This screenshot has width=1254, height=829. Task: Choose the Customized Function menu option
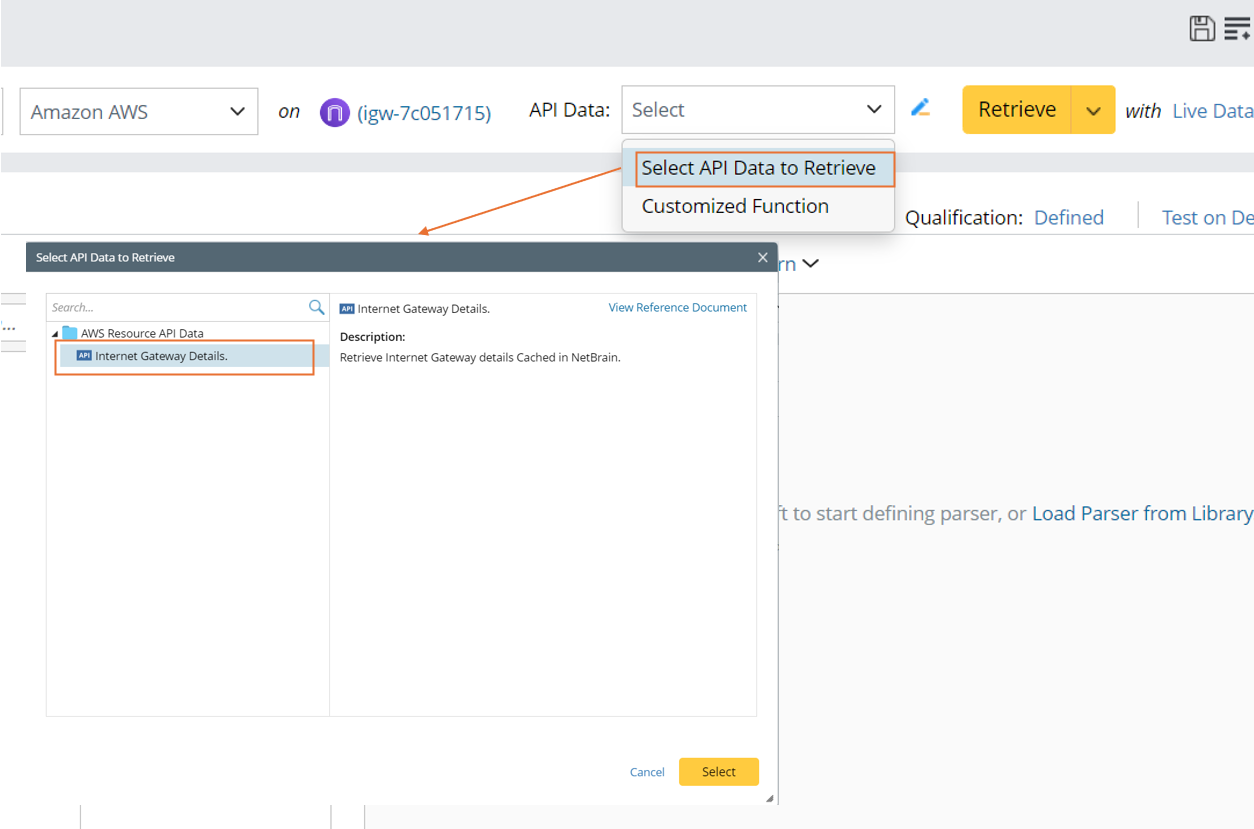735,206
